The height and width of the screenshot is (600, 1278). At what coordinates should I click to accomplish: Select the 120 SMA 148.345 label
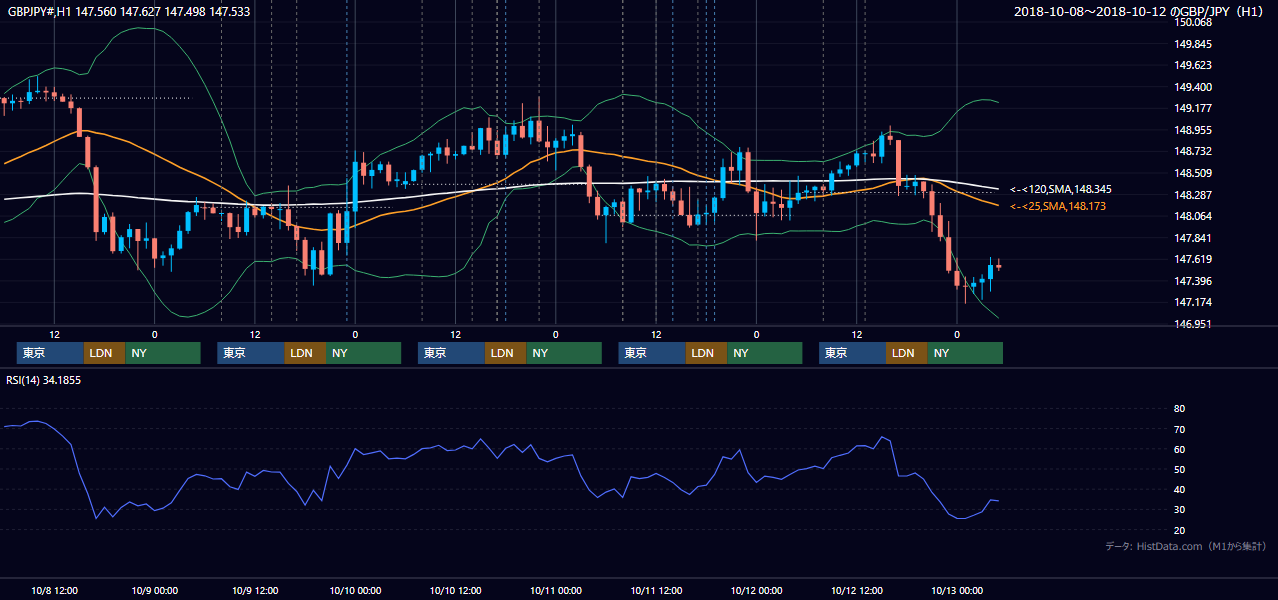click(x=1061, y=189)
